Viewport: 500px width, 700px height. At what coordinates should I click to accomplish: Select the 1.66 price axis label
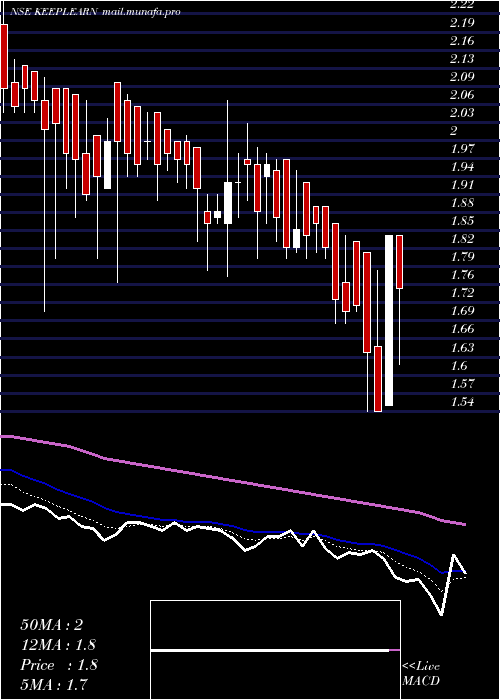click(462, 329)
